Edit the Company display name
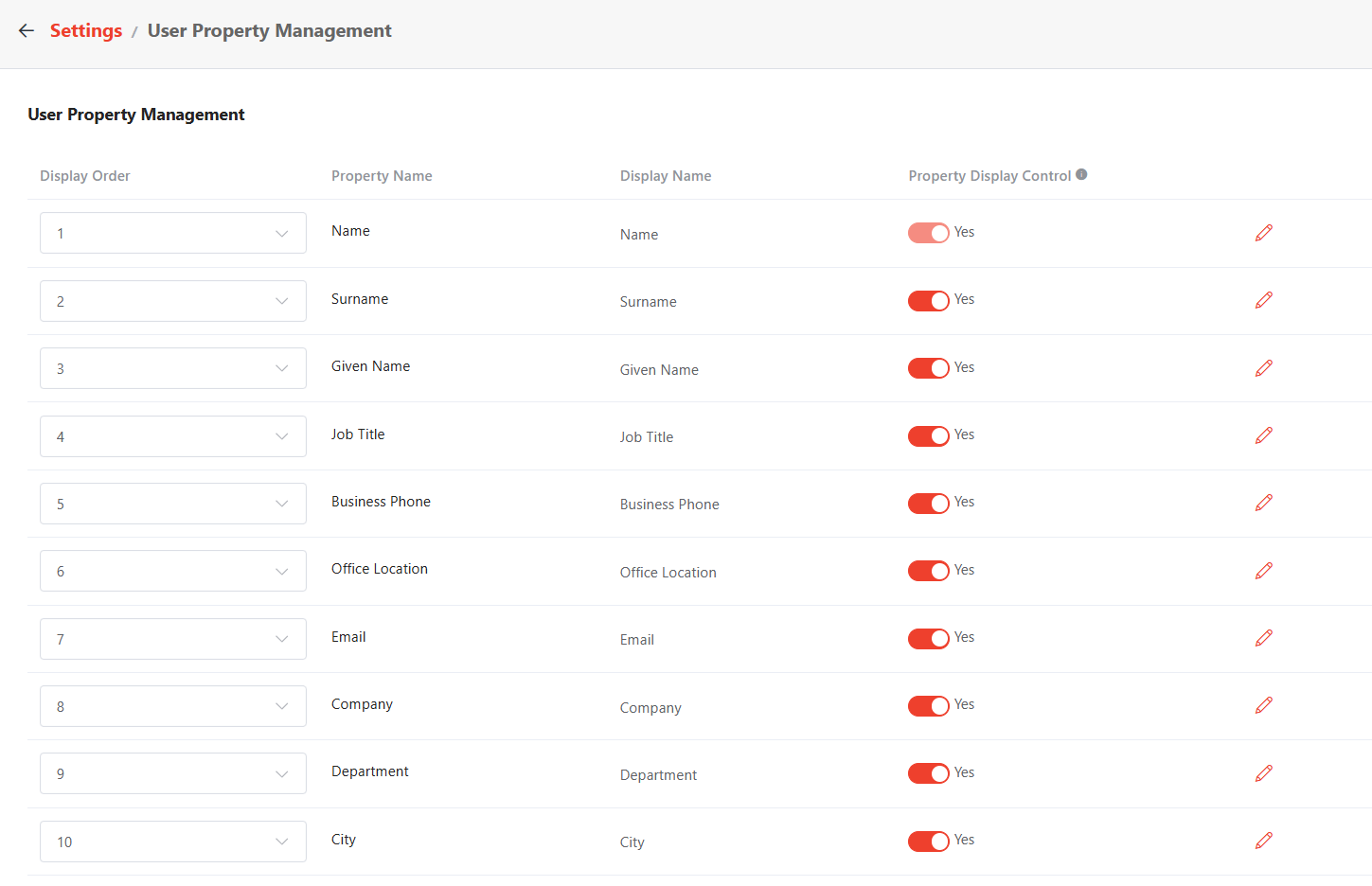 pos(1263,705)
